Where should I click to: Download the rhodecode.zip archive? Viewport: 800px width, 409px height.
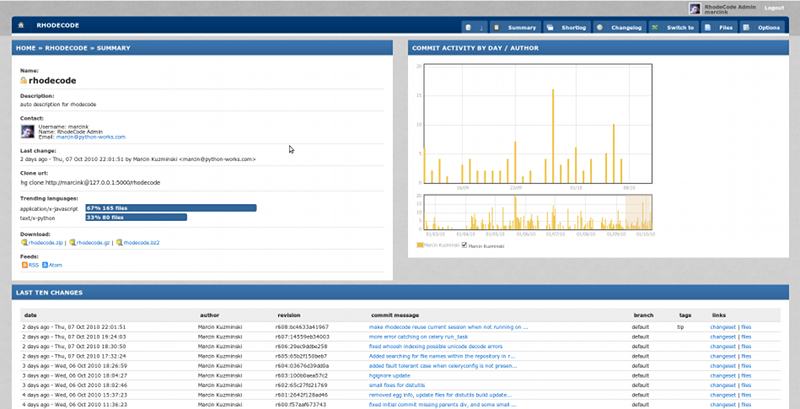(x=45, y=242)
